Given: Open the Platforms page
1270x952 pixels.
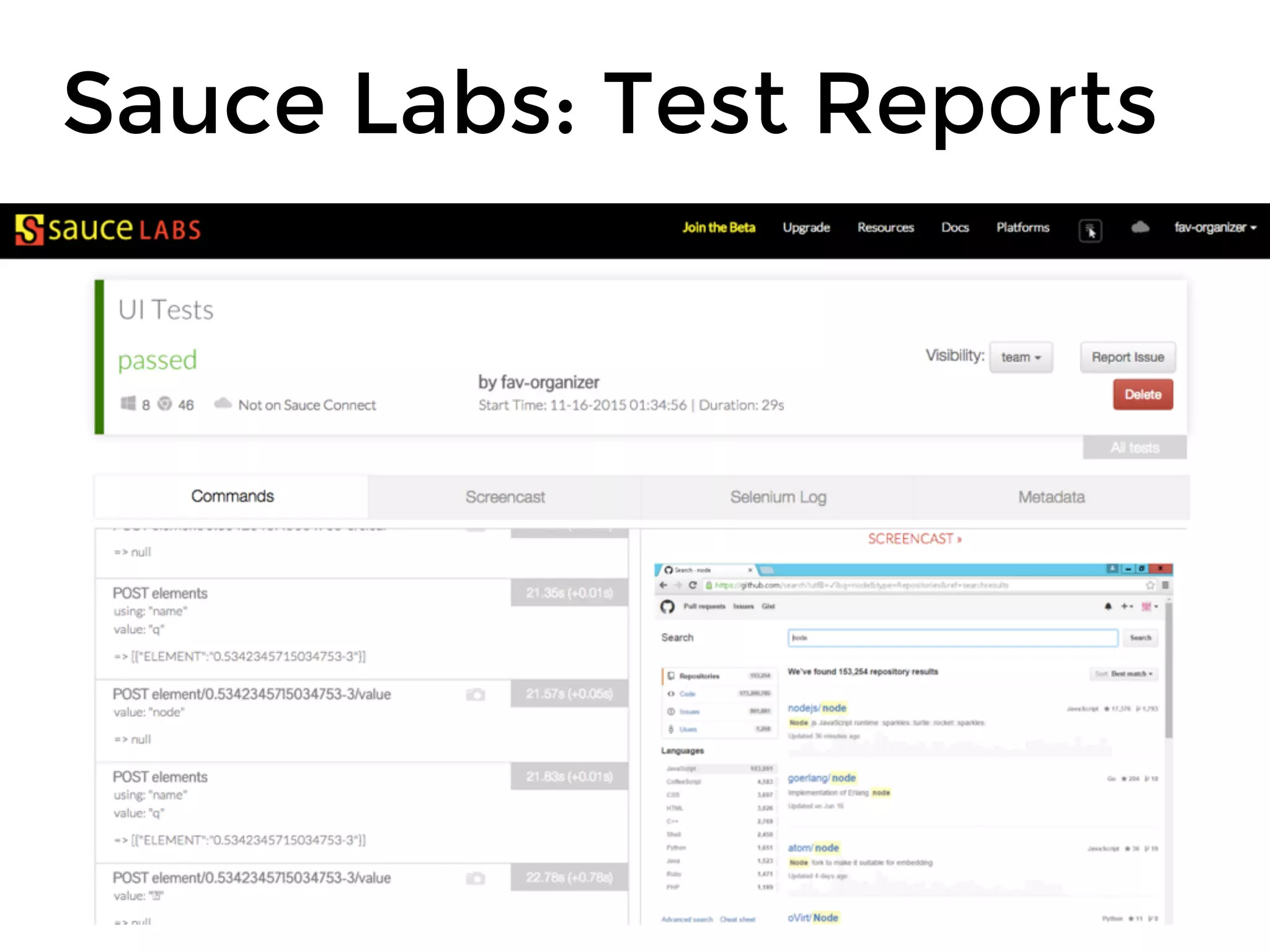Looking at the screenshot, I should point(1023,227).
